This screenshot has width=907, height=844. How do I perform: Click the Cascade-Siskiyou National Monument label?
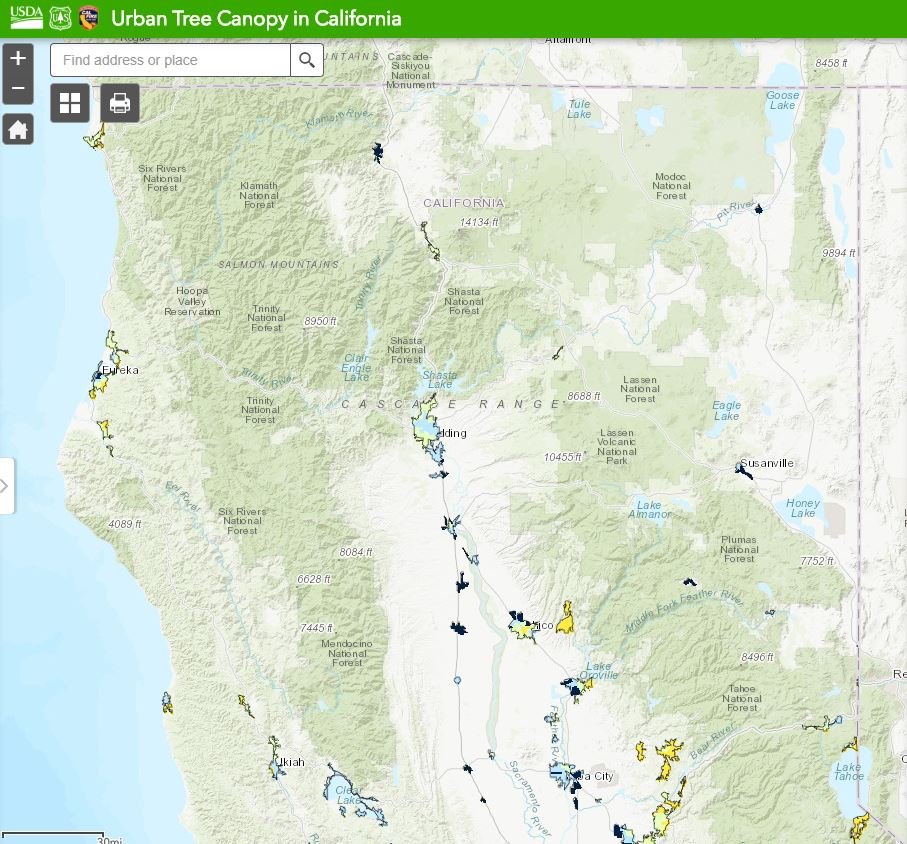(410, 71)
